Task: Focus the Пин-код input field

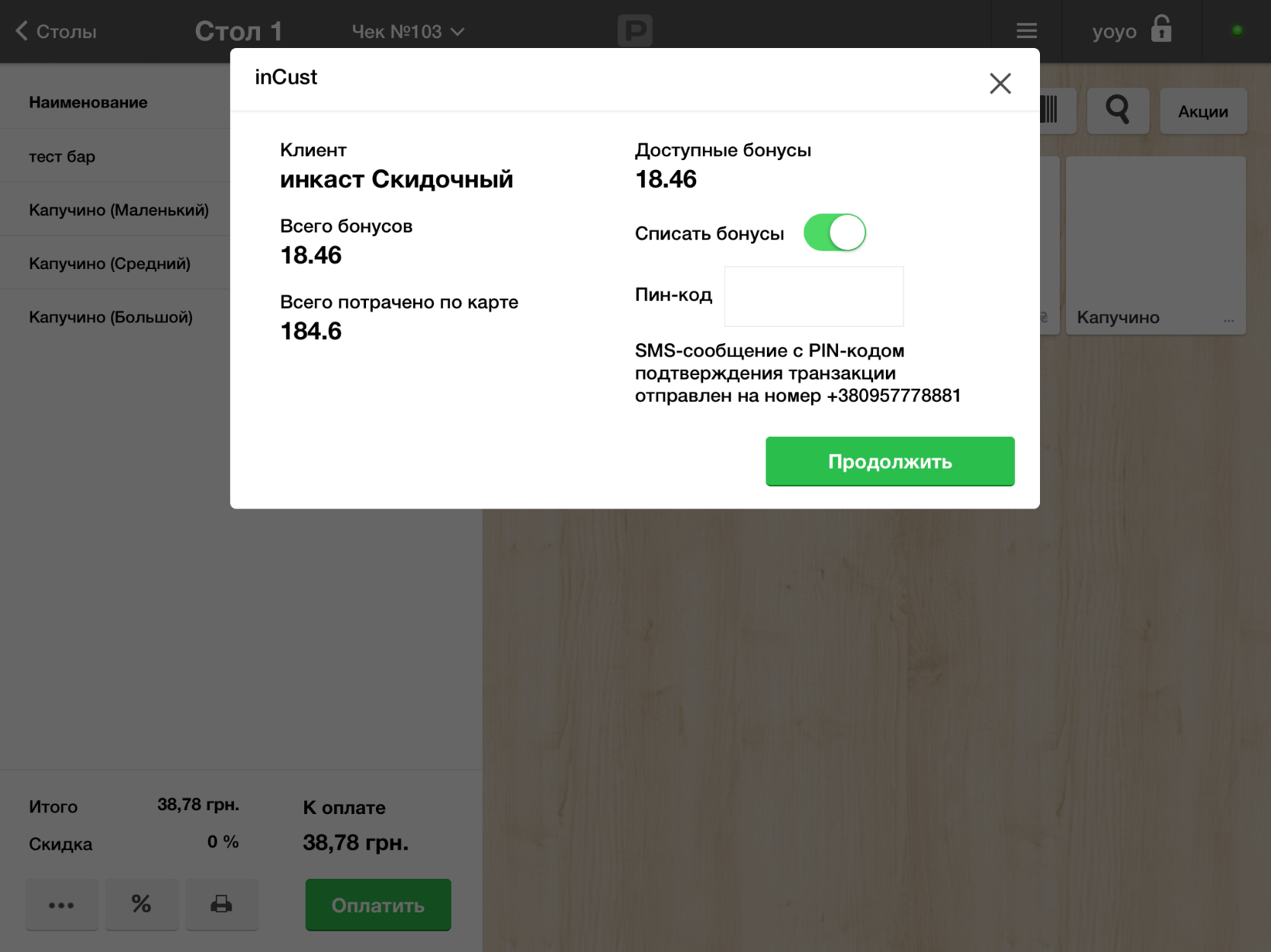Action: coord(814,296)
